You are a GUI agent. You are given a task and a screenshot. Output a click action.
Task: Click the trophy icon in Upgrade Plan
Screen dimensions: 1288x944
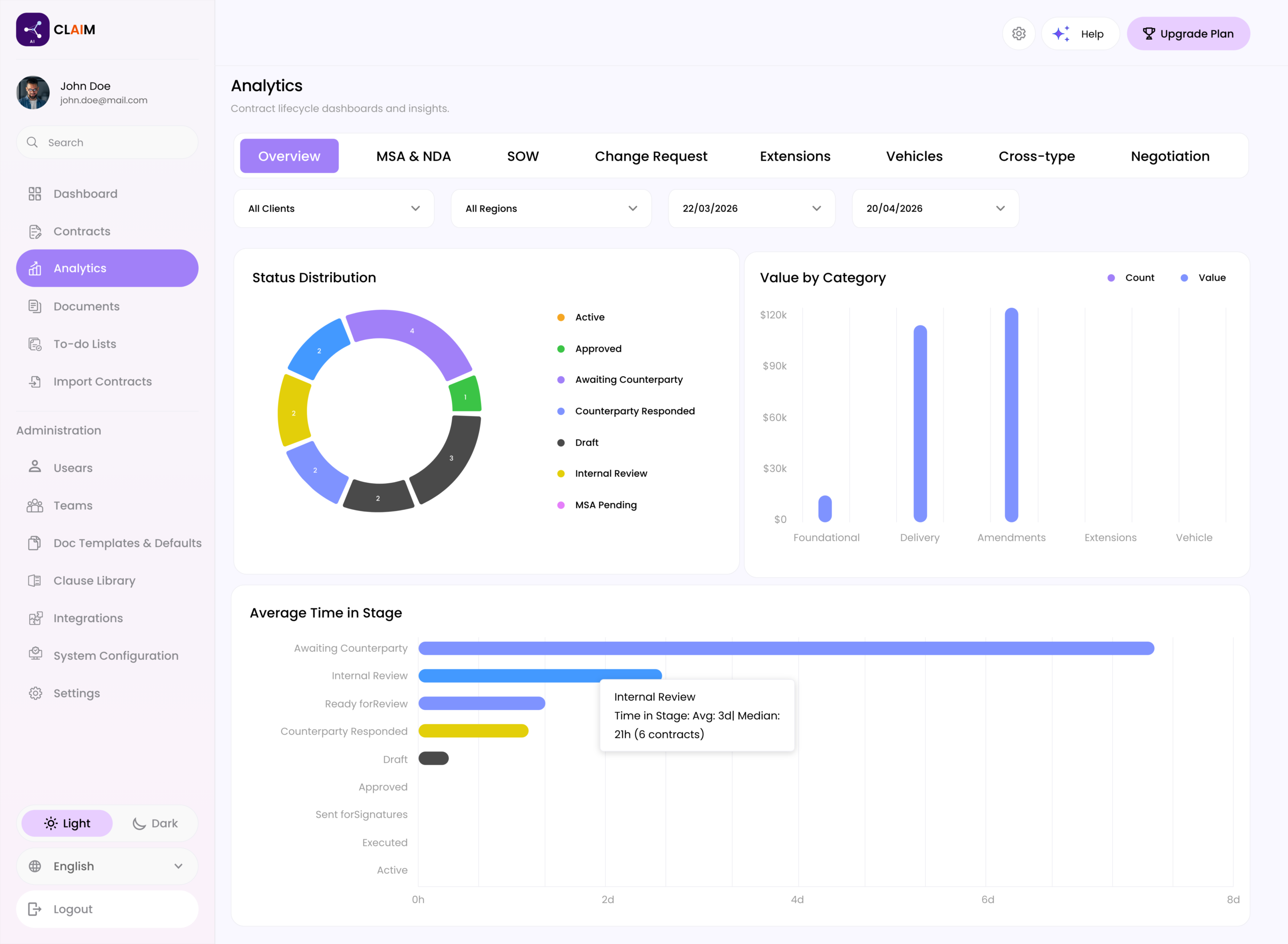[x=1149, y=34]
